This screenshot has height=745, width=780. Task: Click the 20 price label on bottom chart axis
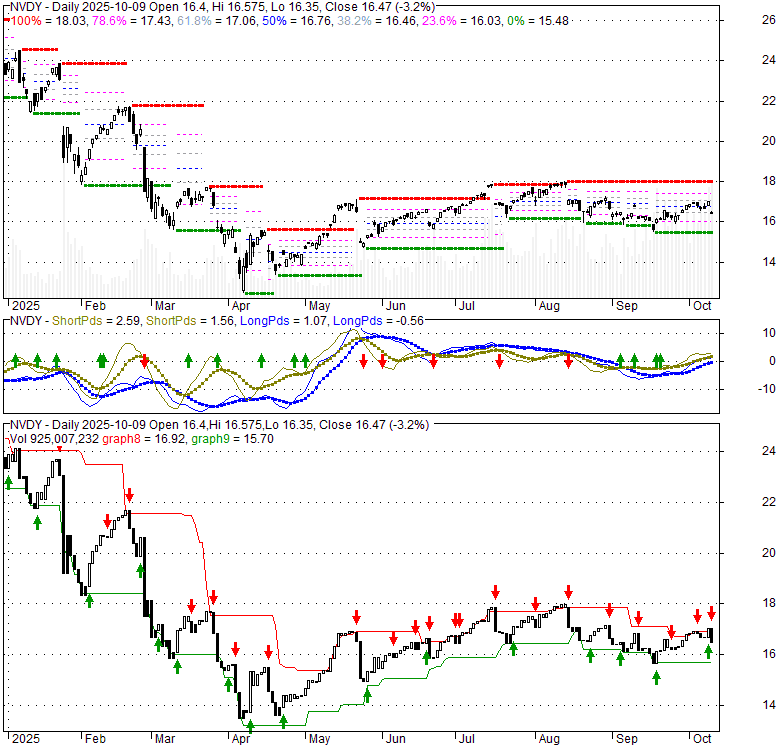[769, 553]
